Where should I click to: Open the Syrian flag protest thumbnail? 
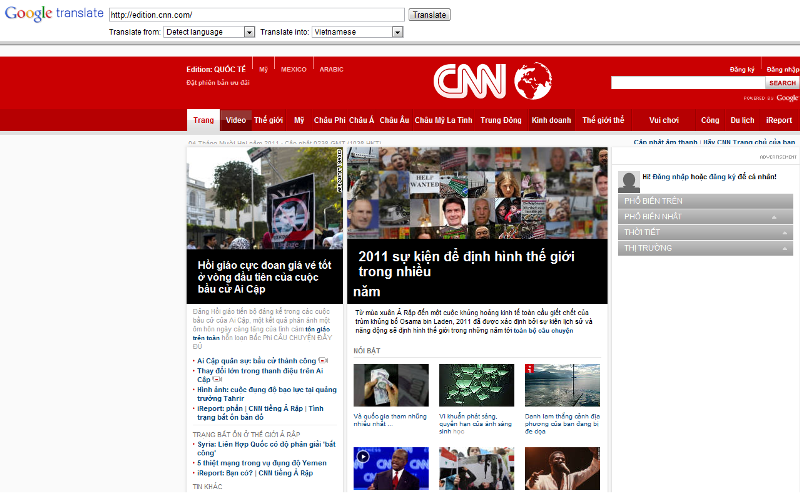pos(477,468)
